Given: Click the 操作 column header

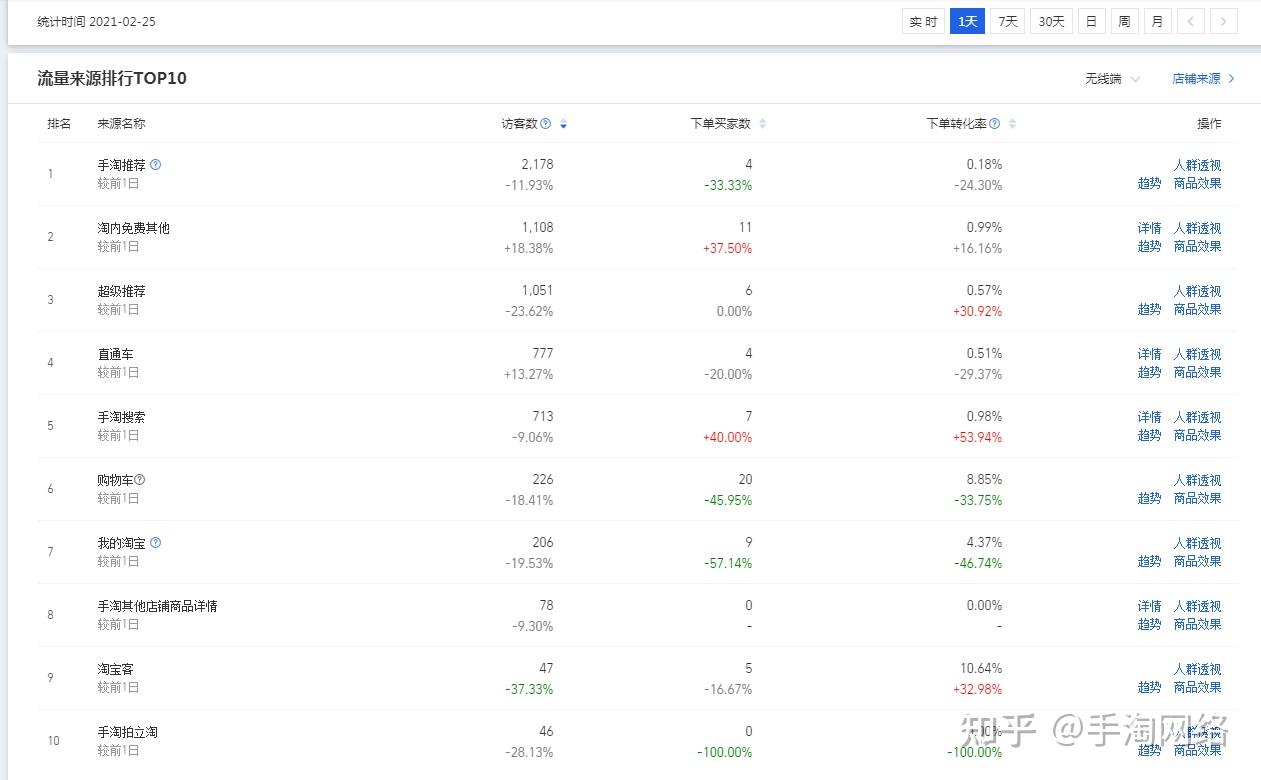Looking at the screenshot, I should 1209,124.
